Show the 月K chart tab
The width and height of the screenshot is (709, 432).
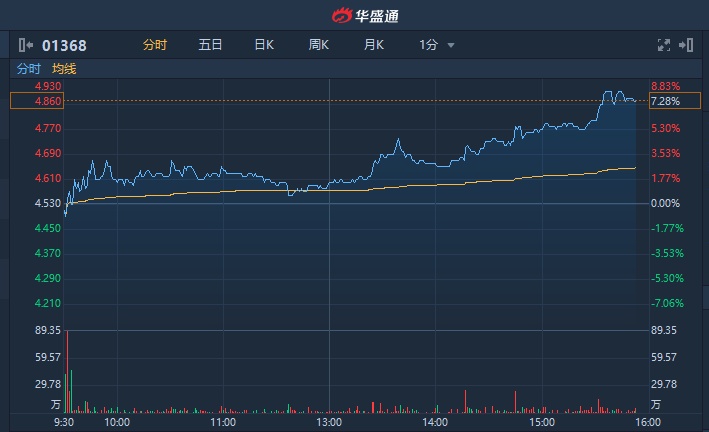click(x=374, y=45)
